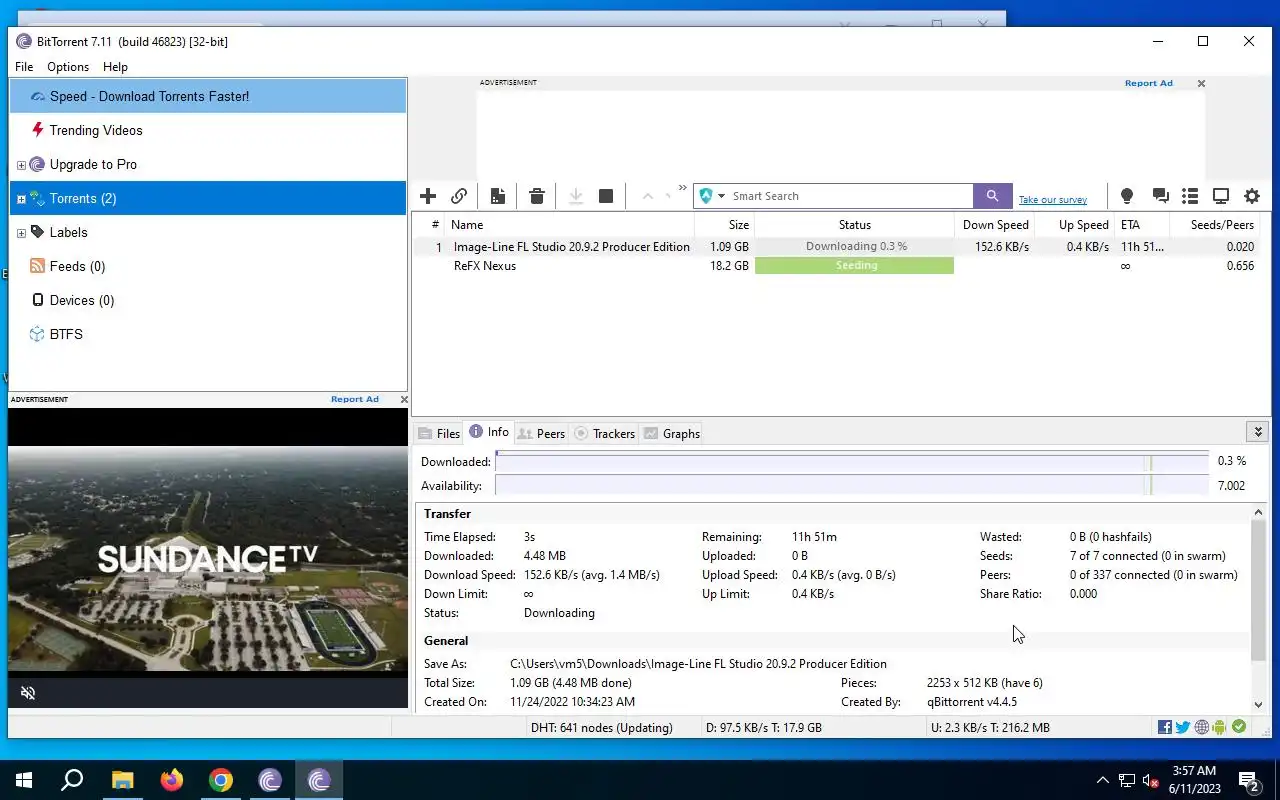Switch to the Files tab
Screen dimensions: 1280x800
(x=439, y=433)
